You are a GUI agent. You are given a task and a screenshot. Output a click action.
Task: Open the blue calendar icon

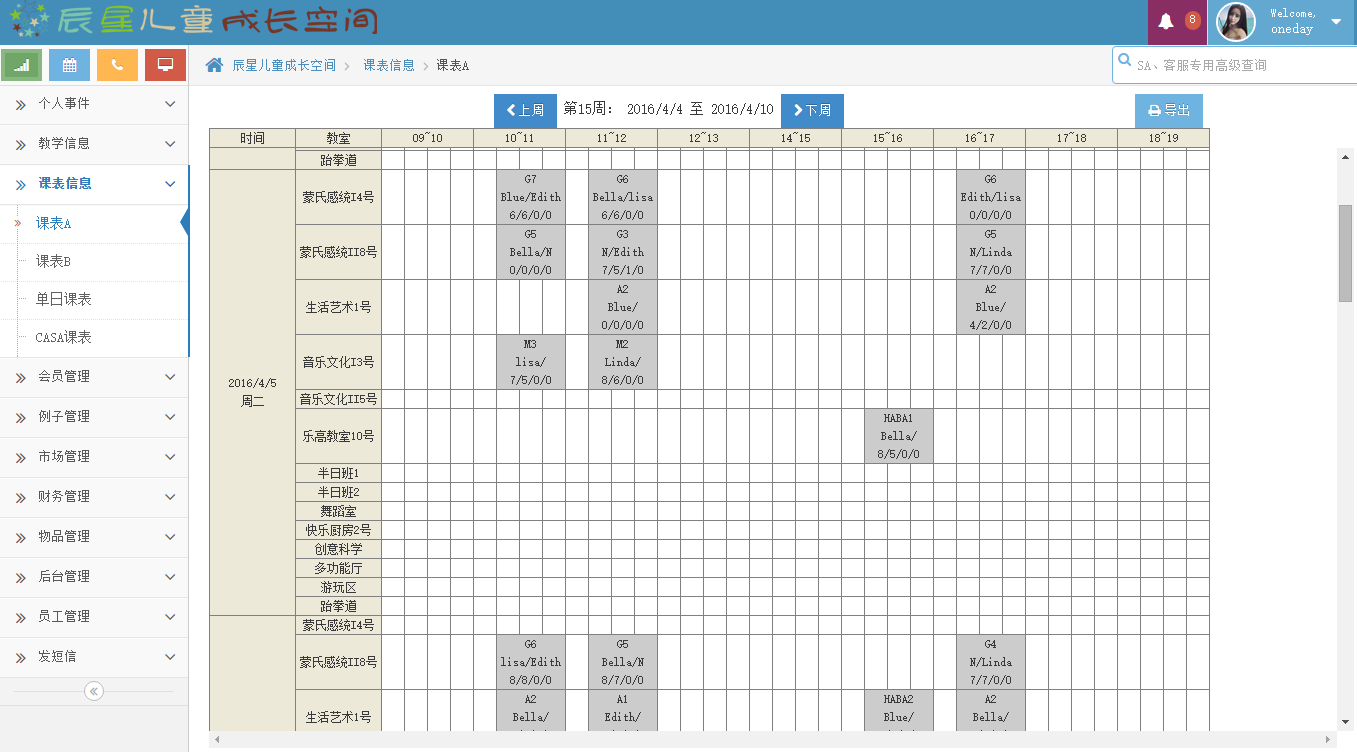tap(69, 63)
